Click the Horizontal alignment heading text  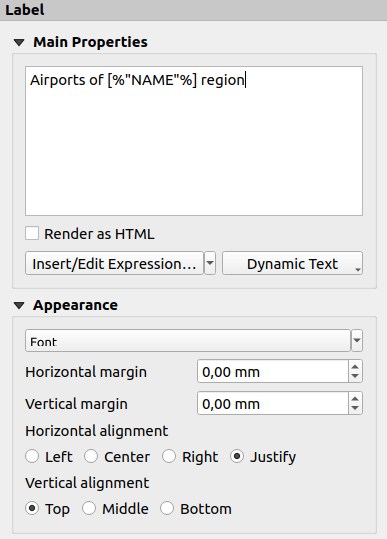[97, 431]
